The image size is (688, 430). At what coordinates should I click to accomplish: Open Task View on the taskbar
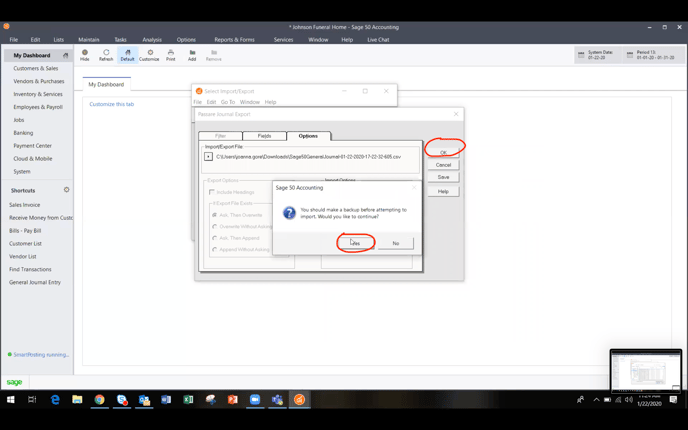[x=32, y=400]
